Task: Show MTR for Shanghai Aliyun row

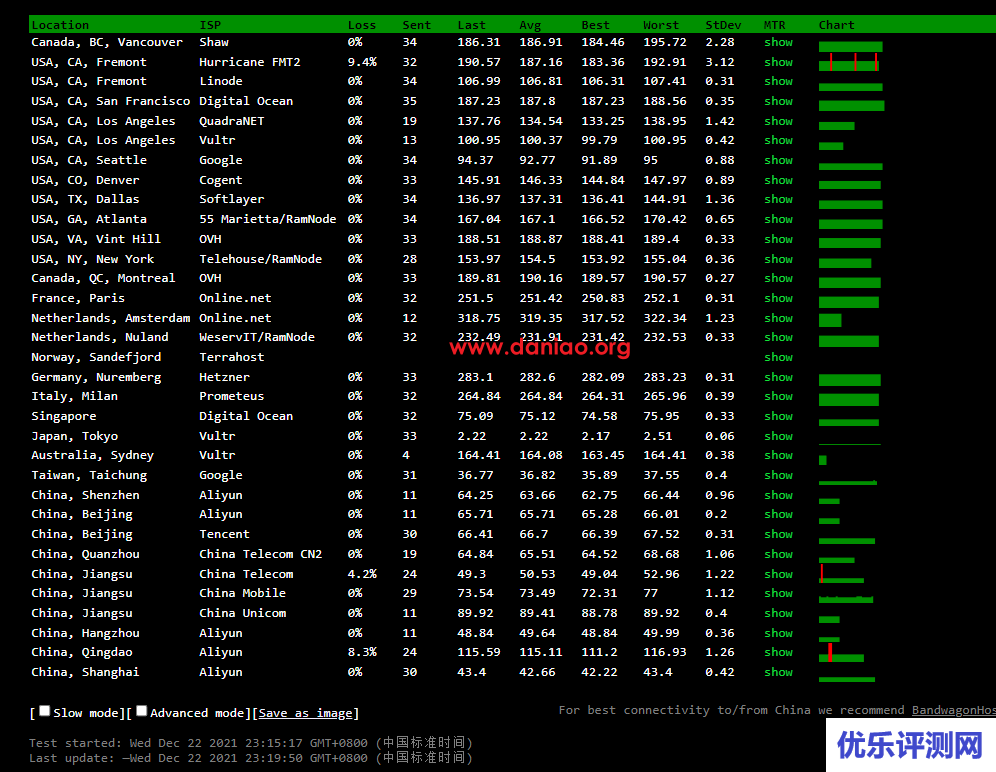Action: tap(778, 672)
